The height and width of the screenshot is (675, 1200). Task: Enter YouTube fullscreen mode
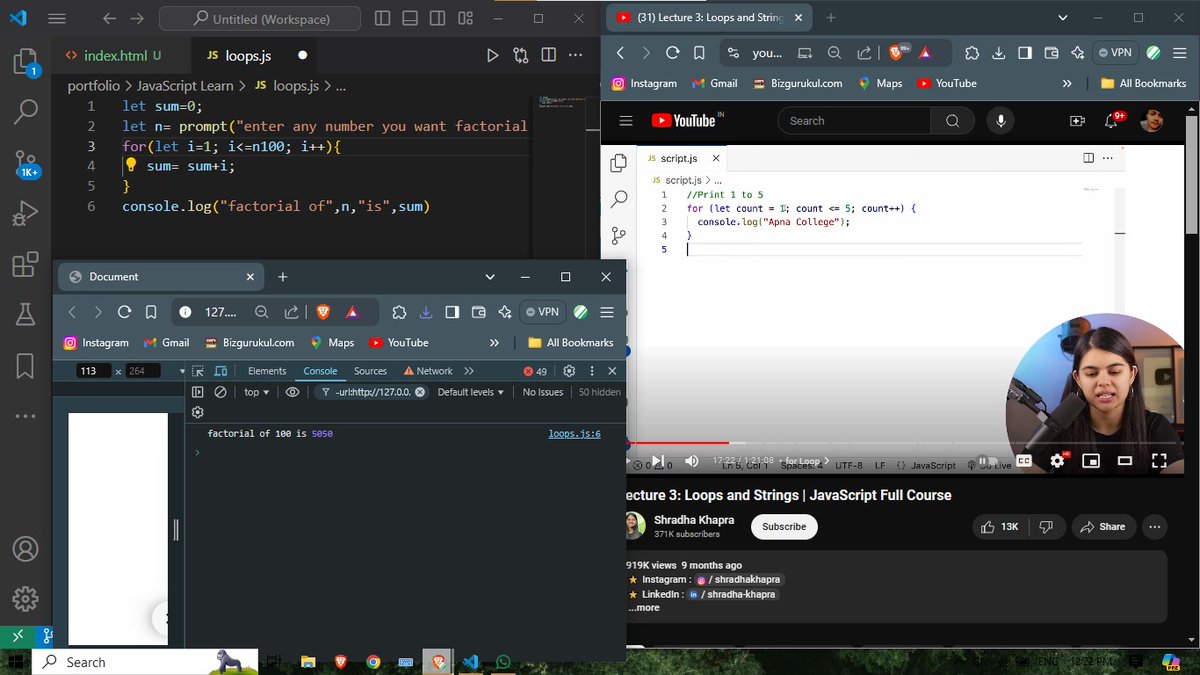1159,461
